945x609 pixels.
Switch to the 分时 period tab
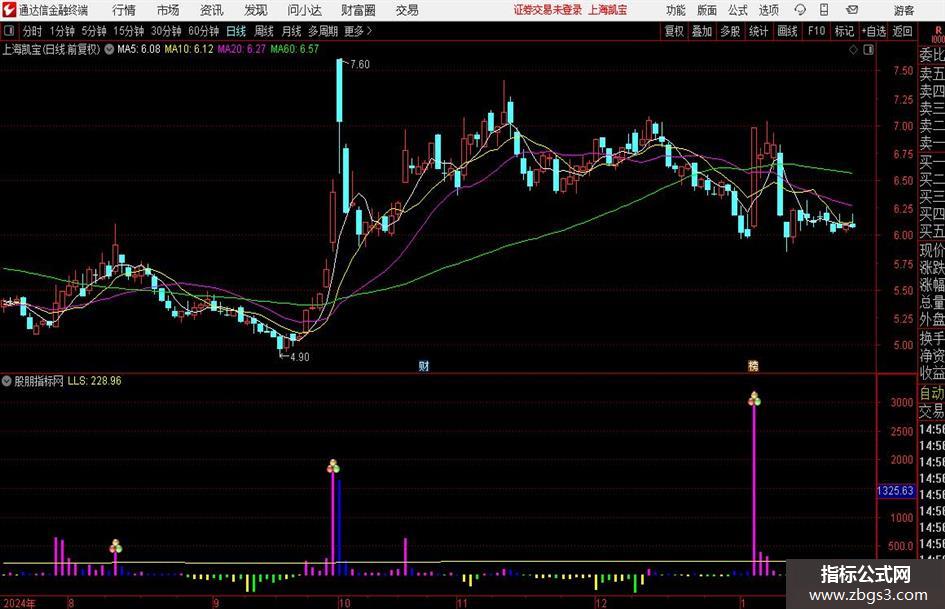(33, 31)
